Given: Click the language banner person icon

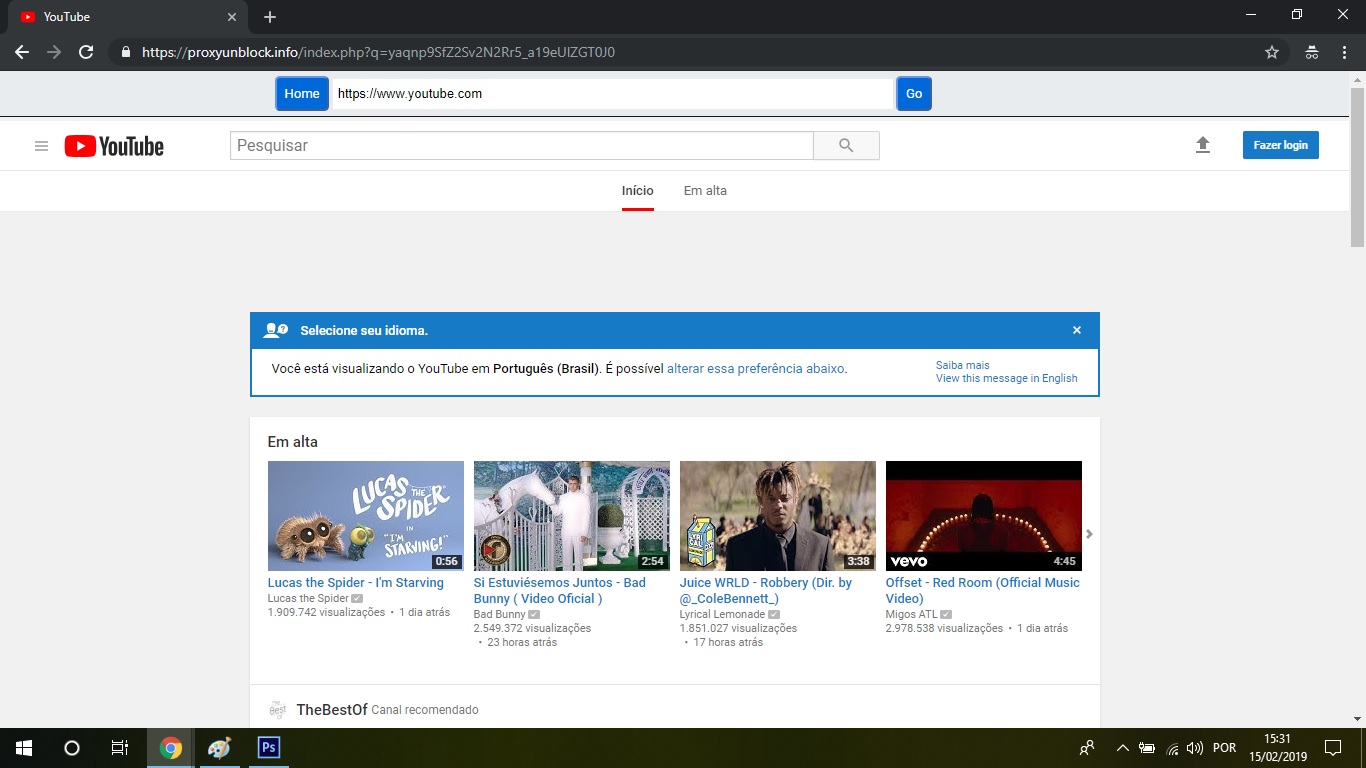Looking at the screenshot, I should 275,330.
